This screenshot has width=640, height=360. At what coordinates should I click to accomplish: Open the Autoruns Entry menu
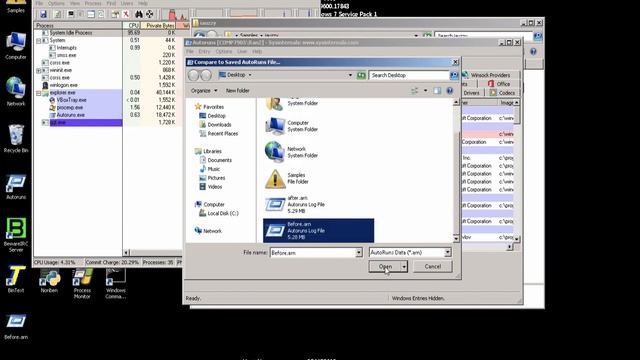[x=204, y=52]
